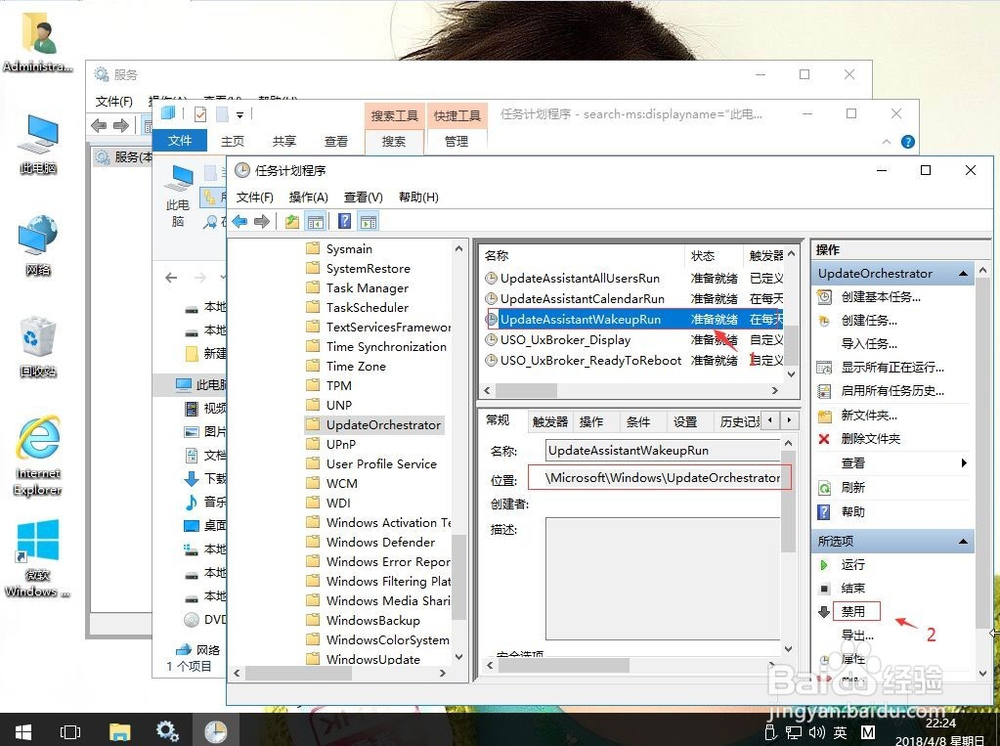Select the USO_UxBroker_ReadyToReboot task

(591, 360)
